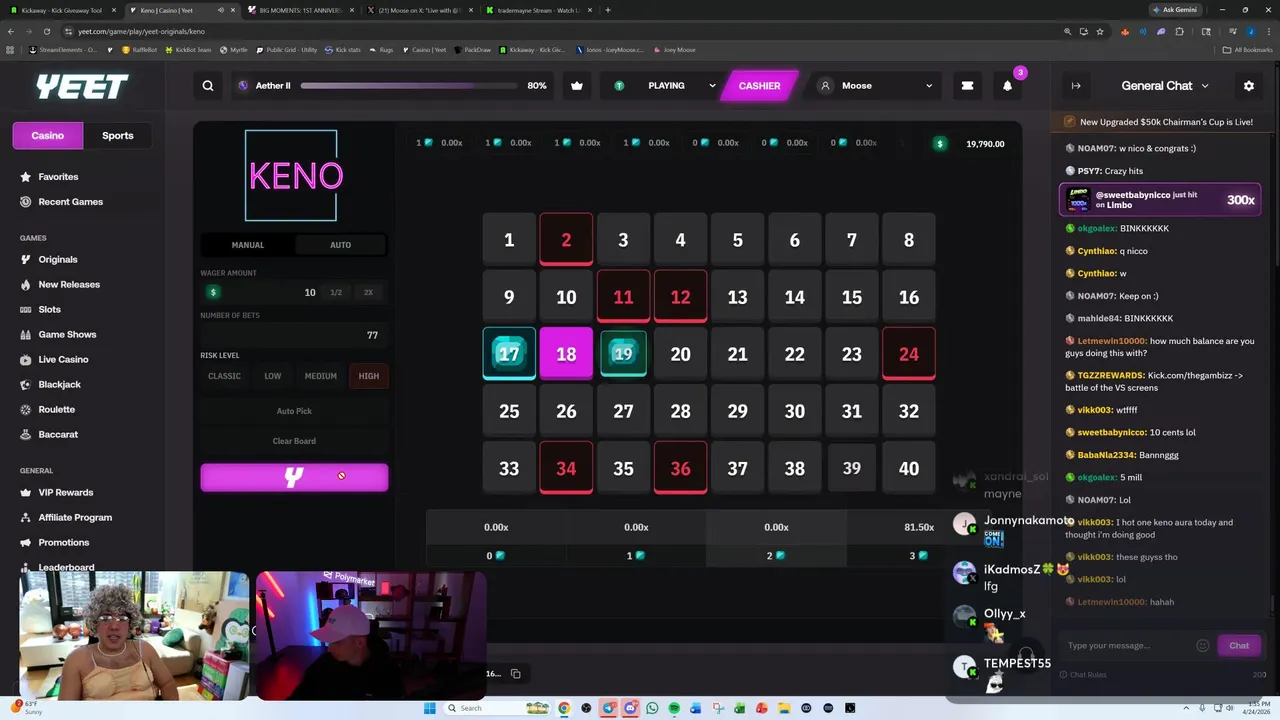
Task: Open chat settings gear icon
Action: coord(1248,86)
